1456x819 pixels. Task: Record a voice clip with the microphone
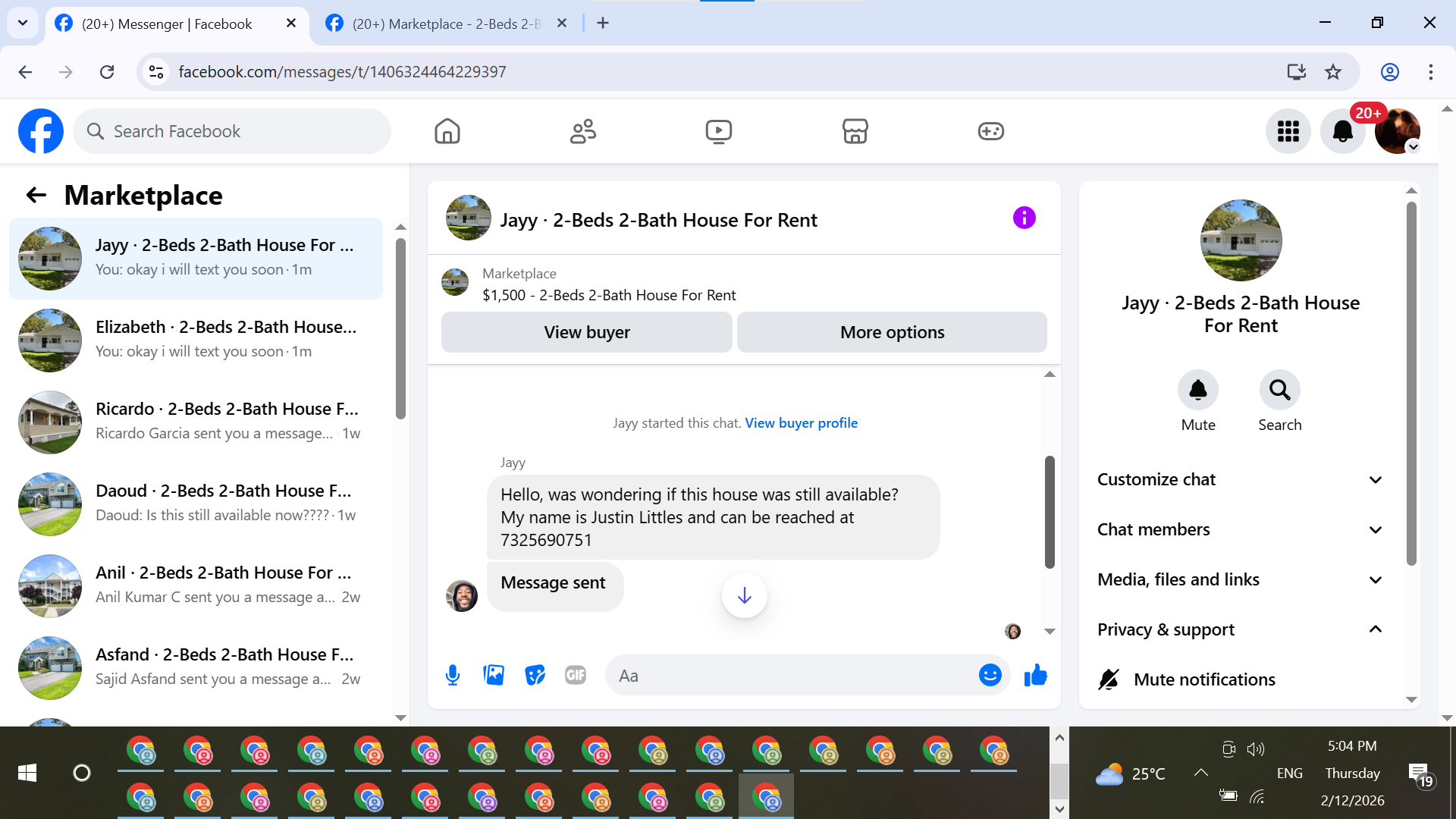(x=453, y=675)
